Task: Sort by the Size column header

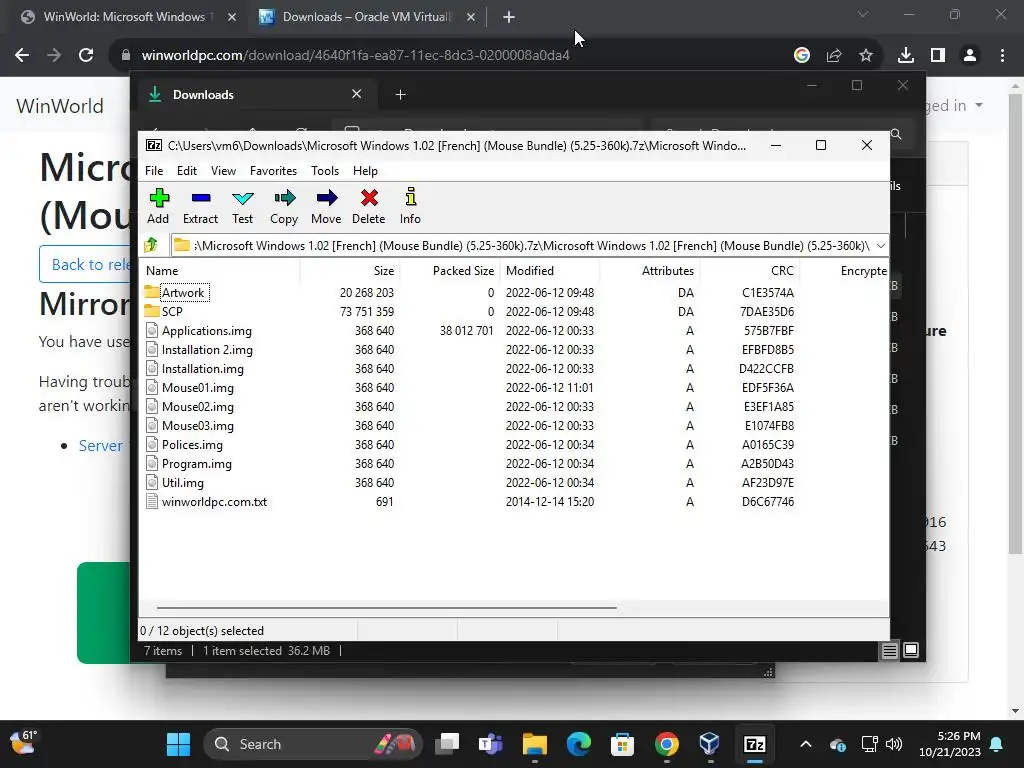Action: coord(350,270)
